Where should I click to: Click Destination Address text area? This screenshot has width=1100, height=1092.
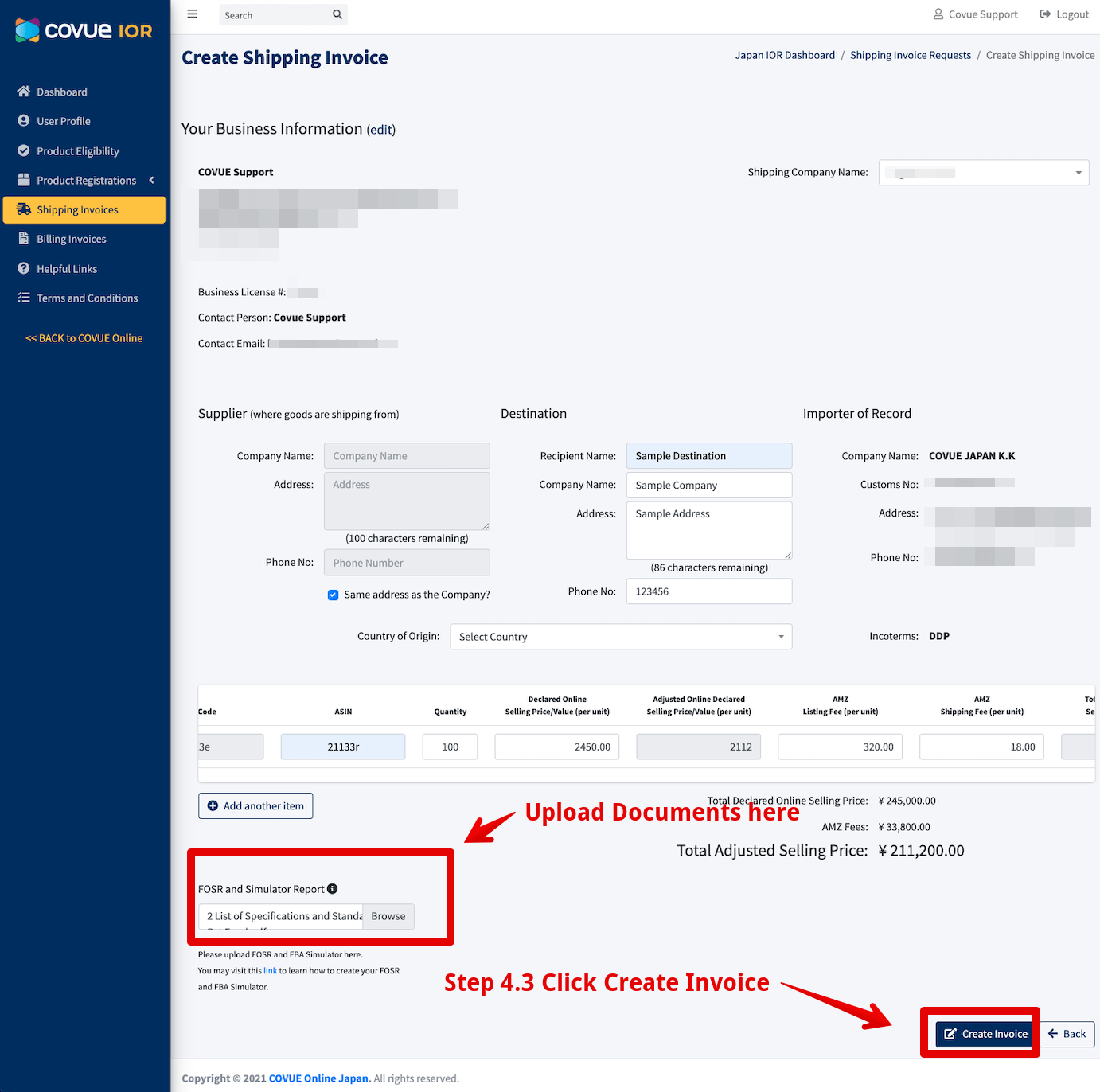[709, 530]
